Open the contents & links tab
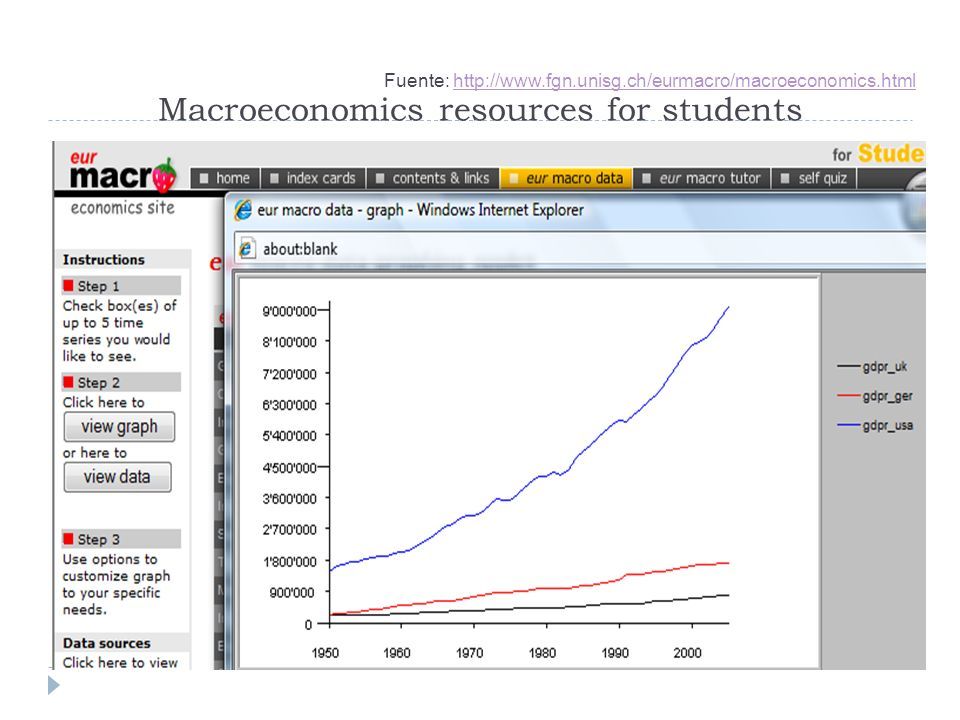 coord(432,178)
